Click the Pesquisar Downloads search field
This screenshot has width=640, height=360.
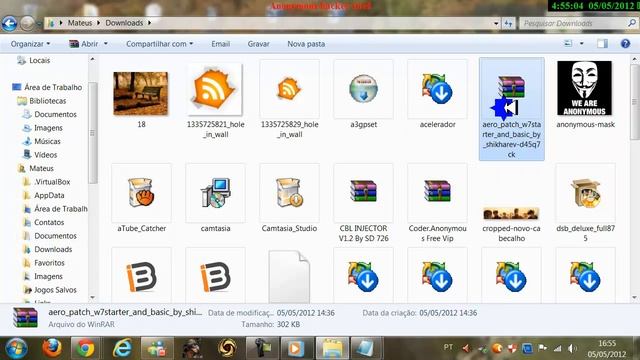[573, 24]
